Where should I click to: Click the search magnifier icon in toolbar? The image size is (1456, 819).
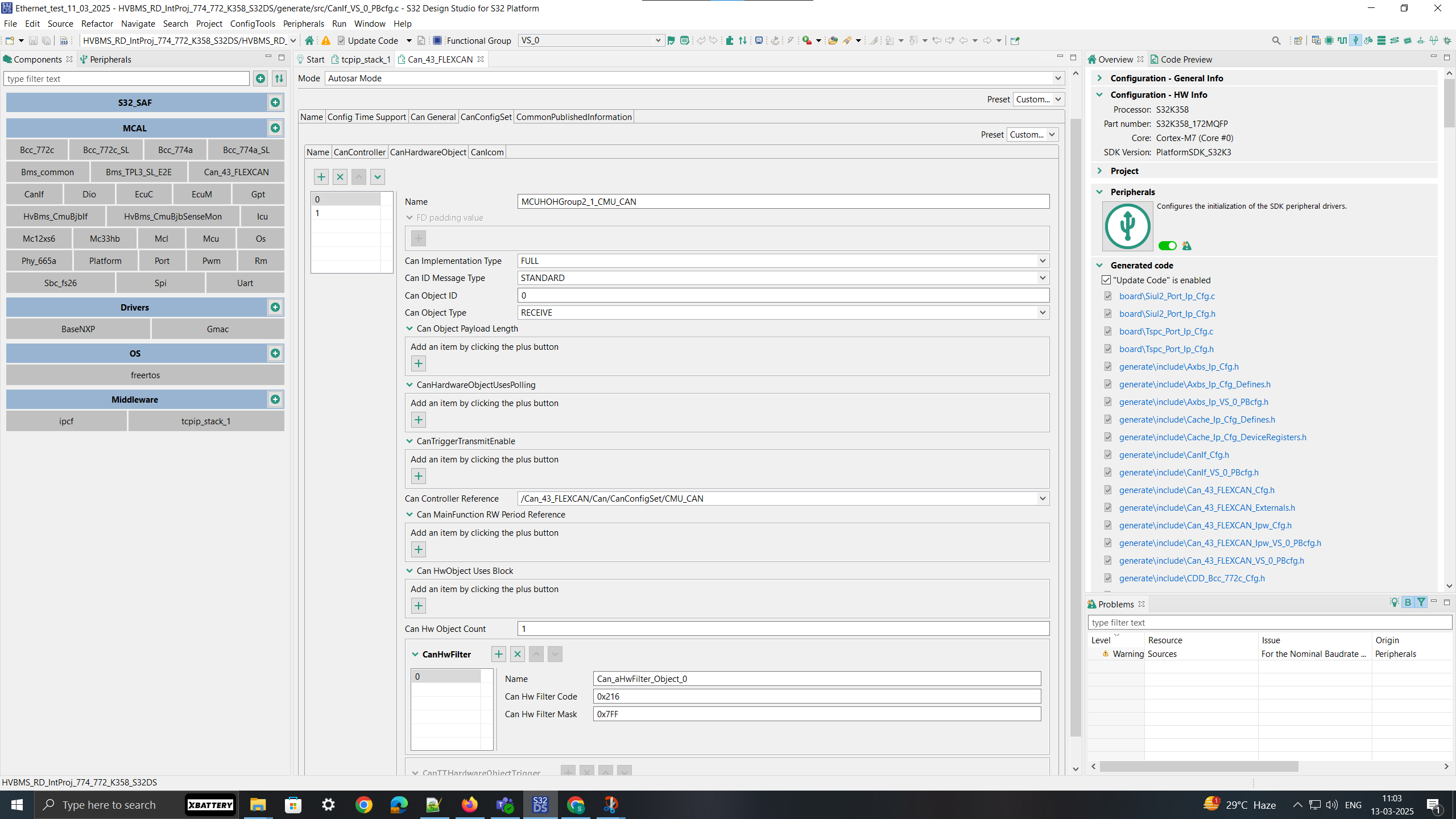point(1276,40)
